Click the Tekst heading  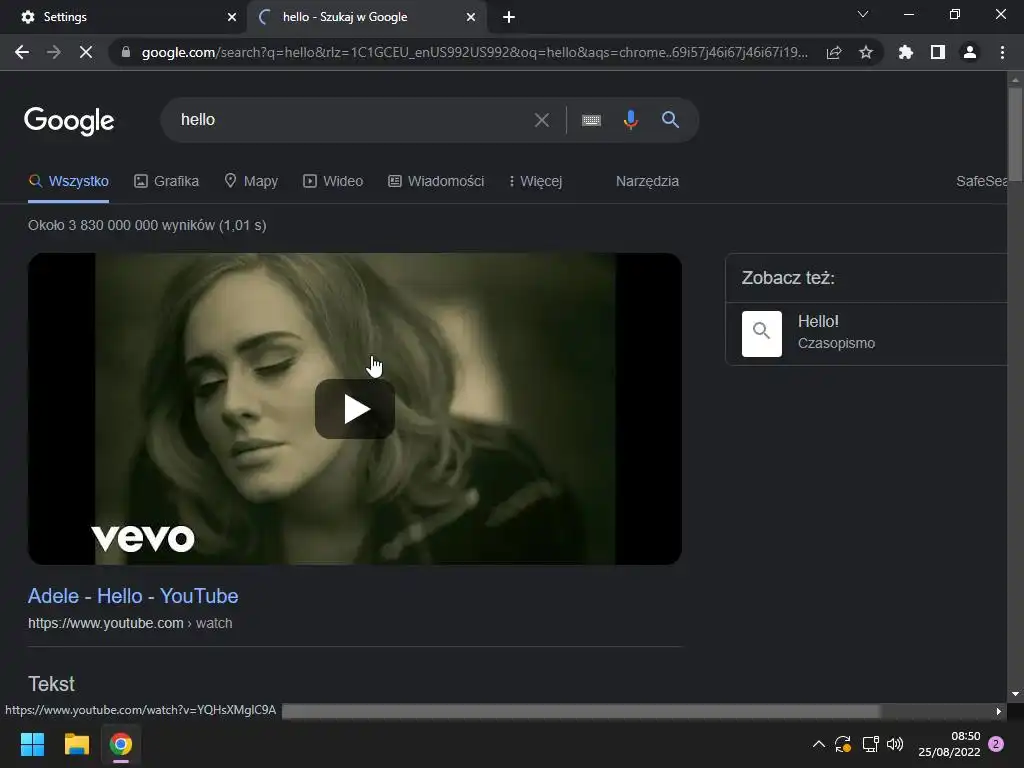click(x=51, y=684)
